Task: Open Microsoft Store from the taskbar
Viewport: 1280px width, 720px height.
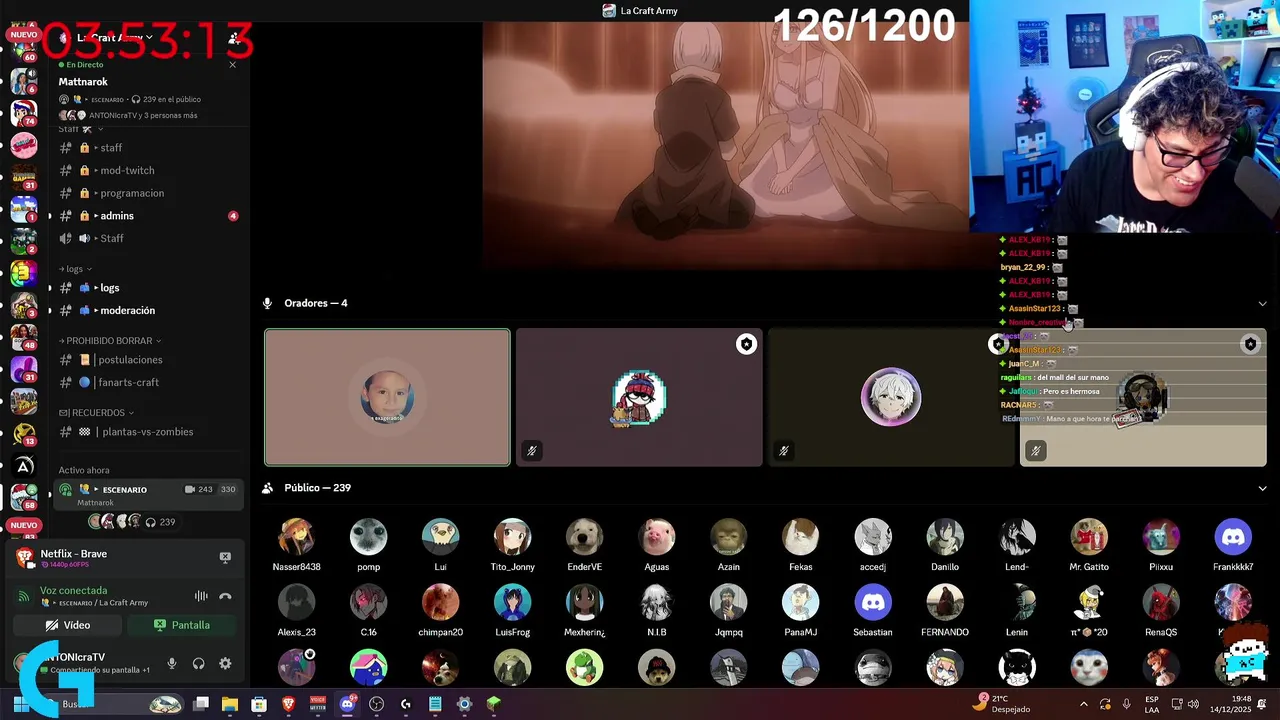Action: click(259, 704)
